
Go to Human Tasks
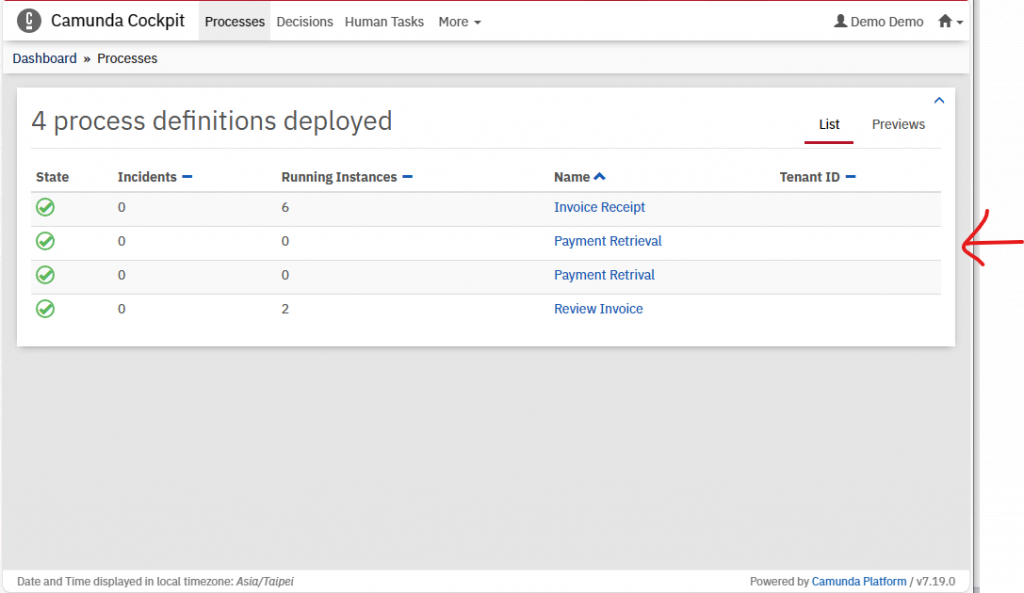pyautogui.click(x=384, y=22)
